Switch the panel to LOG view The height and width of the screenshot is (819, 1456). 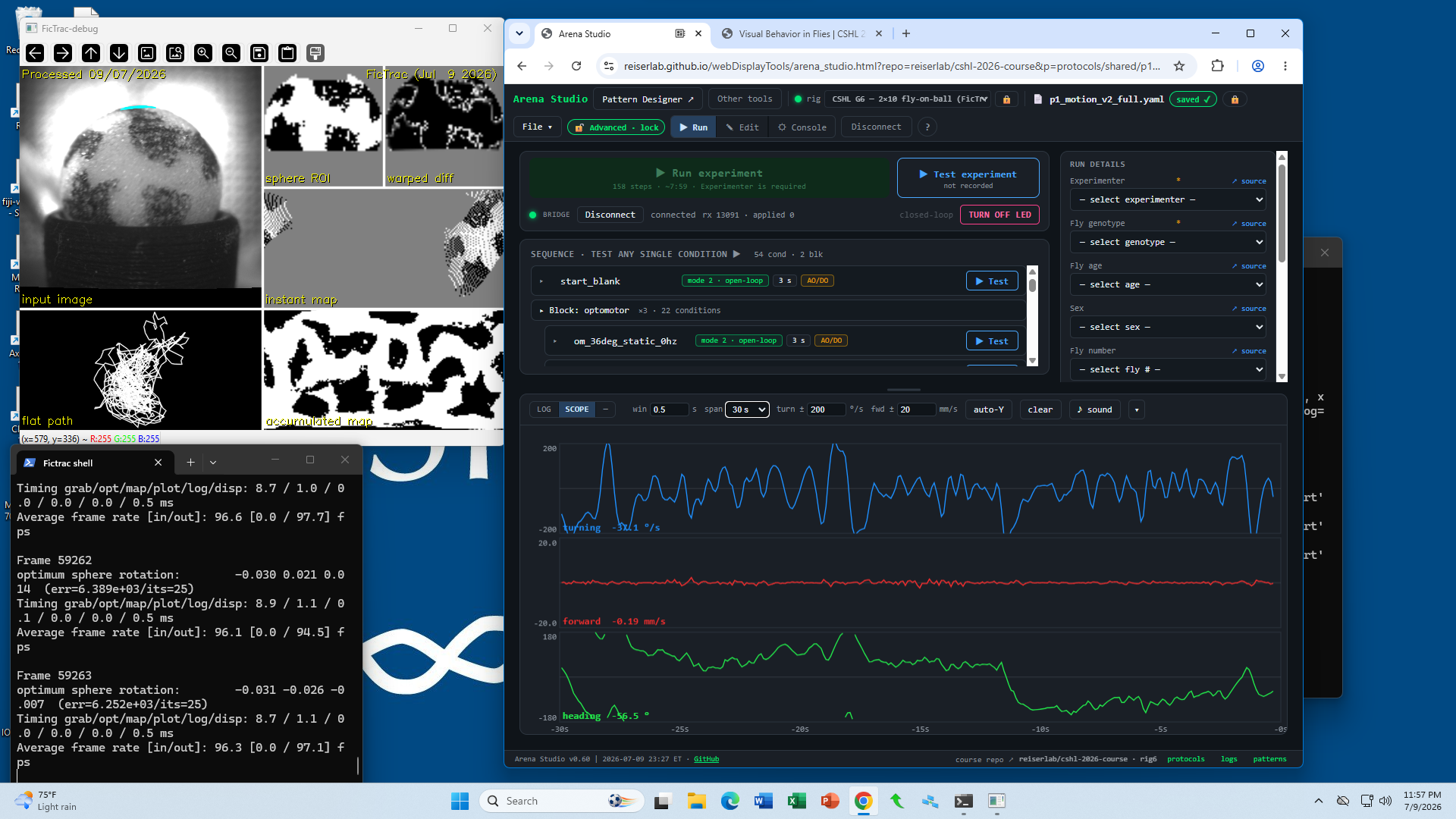tap(544, 409)
